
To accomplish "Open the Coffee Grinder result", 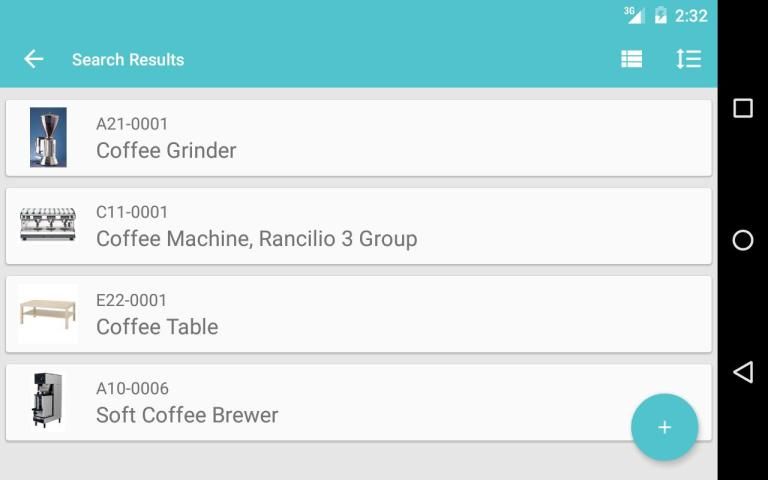I will click(x=166, y=151).
